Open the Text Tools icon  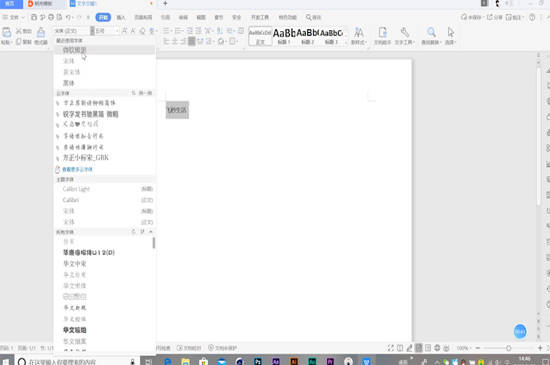405,33
